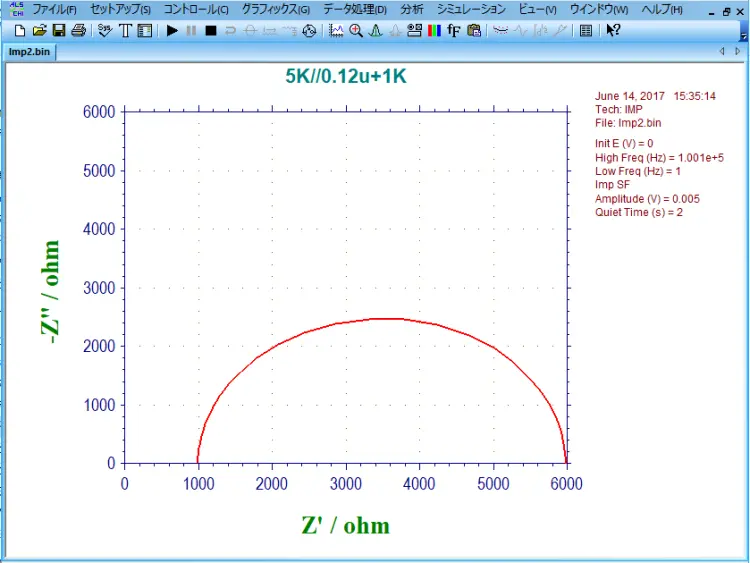Open the Color settings RGB icon
Screen dimensions: 750x563
click(434, 31)
